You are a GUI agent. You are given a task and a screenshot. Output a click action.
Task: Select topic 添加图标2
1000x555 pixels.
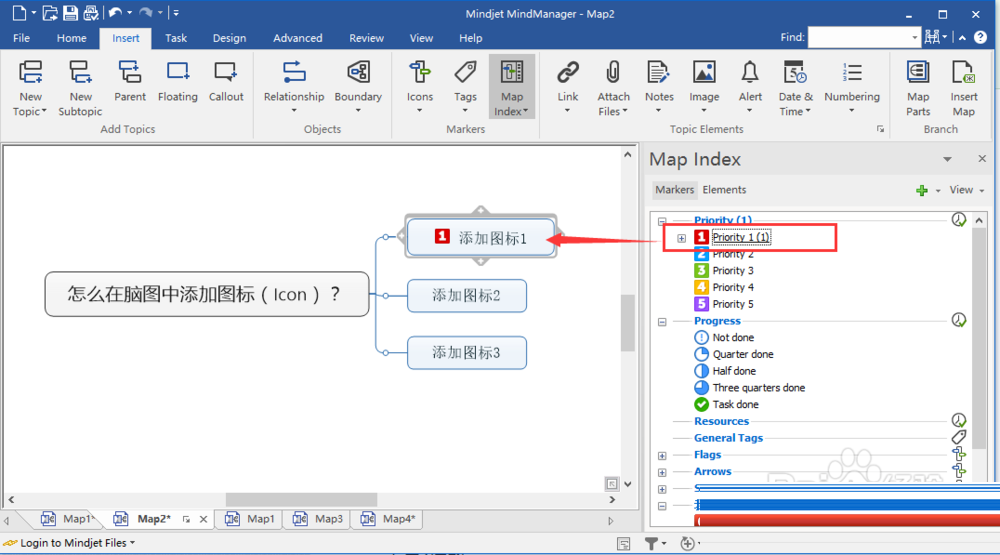[467, 296]
